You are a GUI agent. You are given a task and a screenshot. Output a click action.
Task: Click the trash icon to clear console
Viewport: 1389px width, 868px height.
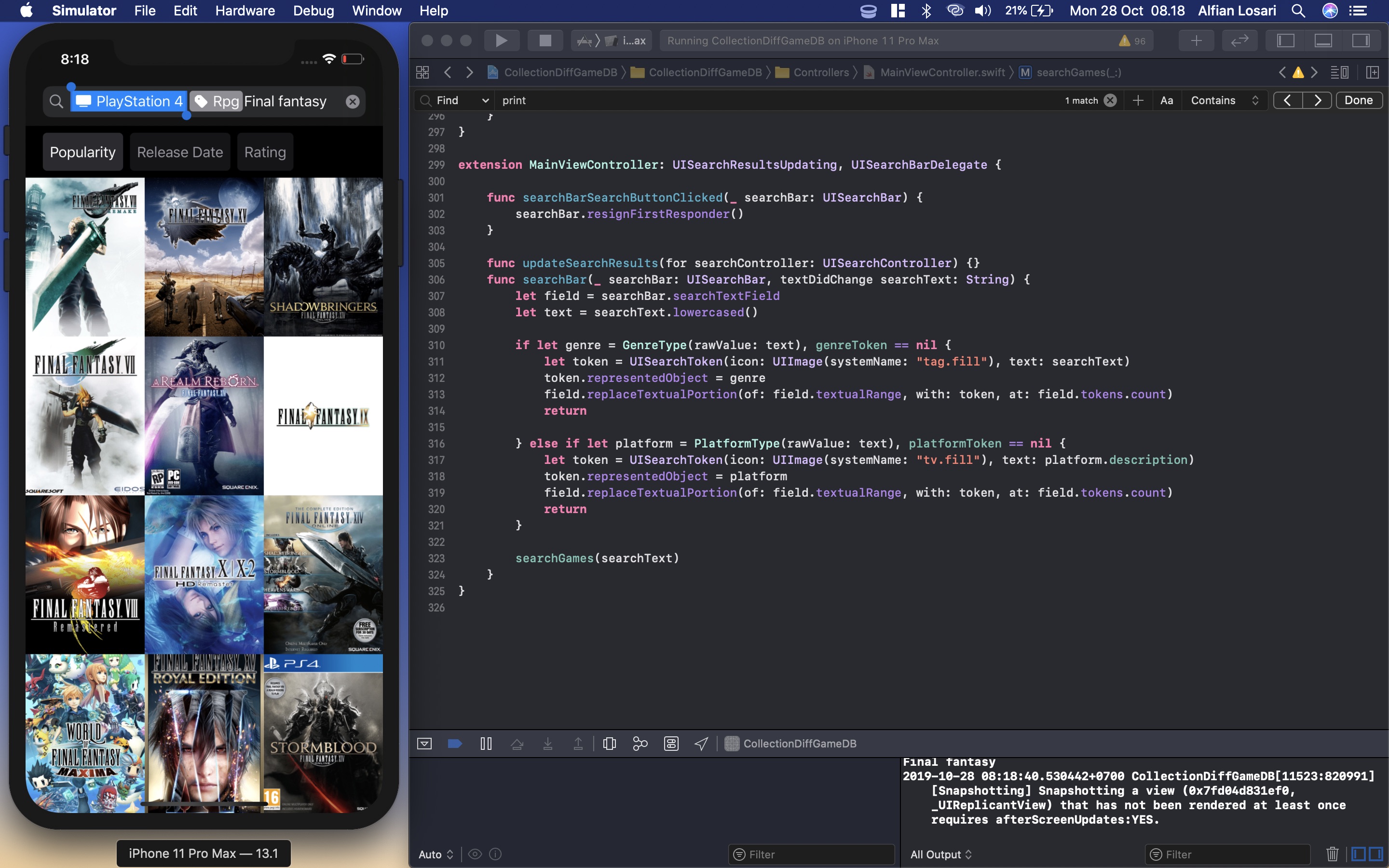(1332, 854)
